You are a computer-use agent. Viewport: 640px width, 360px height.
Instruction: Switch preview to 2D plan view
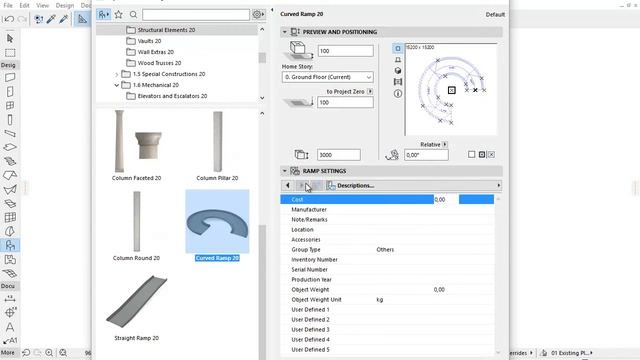398,48
